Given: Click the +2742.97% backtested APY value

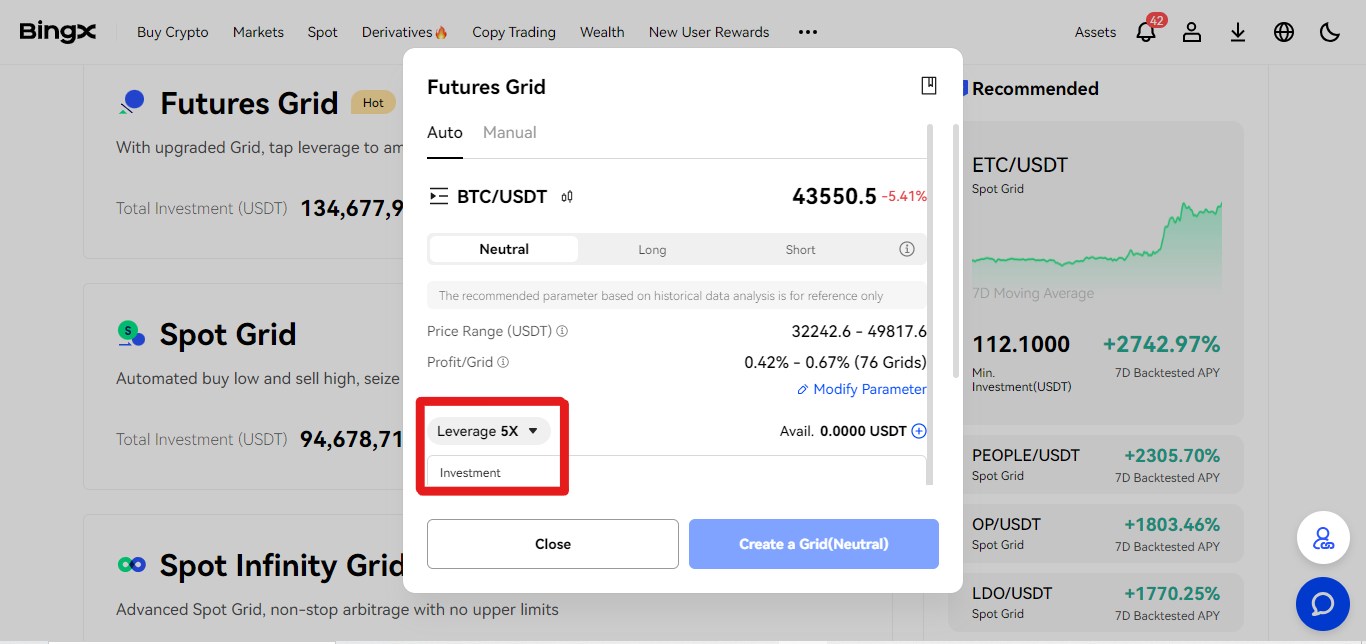Looking at the screenshot, I should coord(1161,344).
